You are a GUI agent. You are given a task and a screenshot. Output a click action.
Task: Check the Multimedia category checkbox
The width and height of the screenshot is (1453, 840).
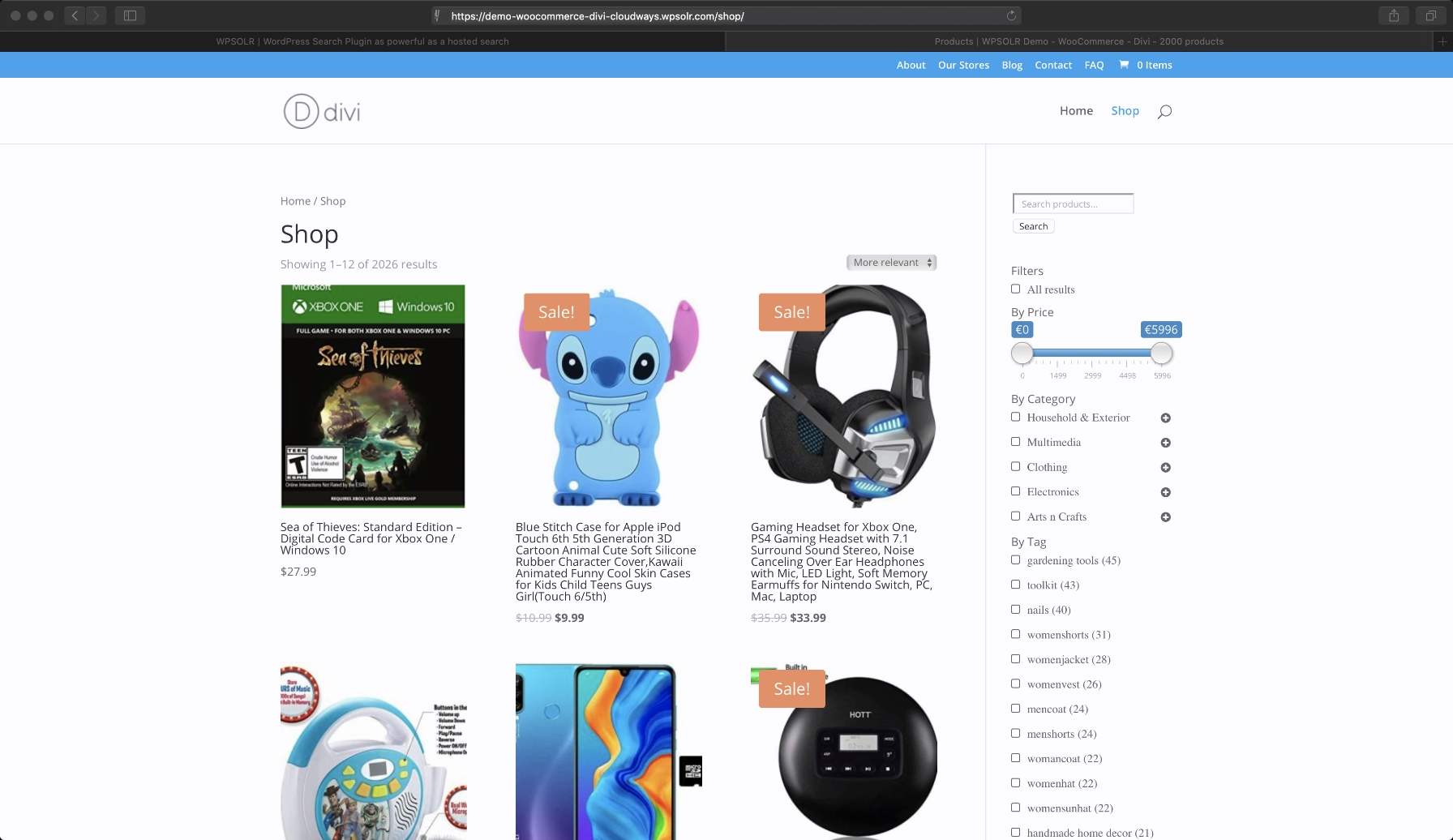click(x=1015, y=442)
